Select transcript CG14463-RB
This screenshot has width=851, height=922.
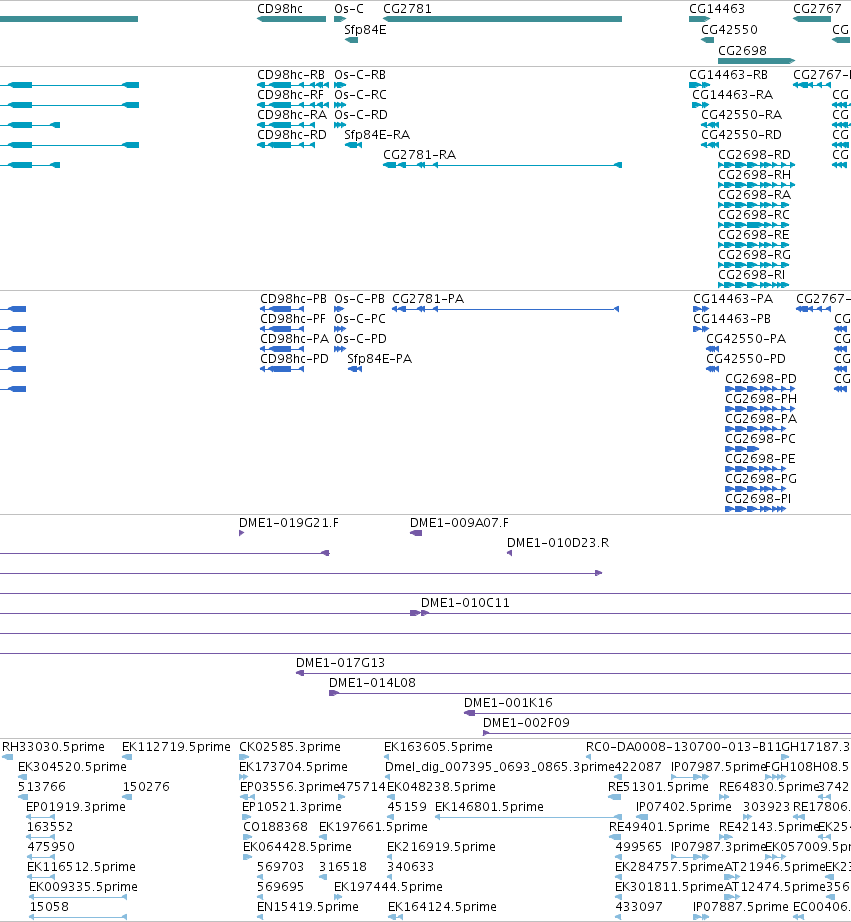[729, 75]
